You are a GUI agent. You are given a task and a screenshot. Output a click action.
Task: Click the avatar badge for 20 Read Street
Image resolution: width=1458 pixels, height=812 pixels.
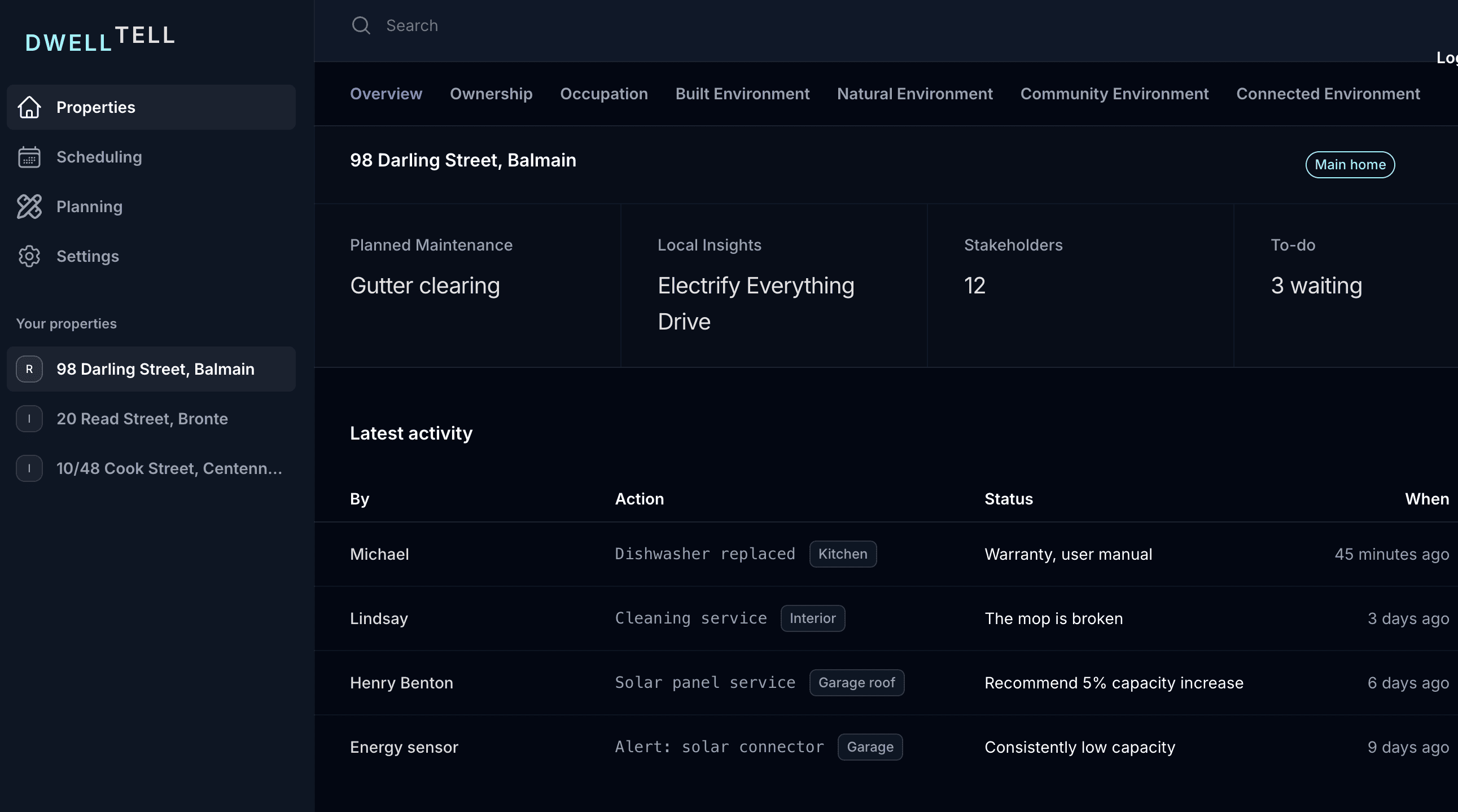click(29, 419)
